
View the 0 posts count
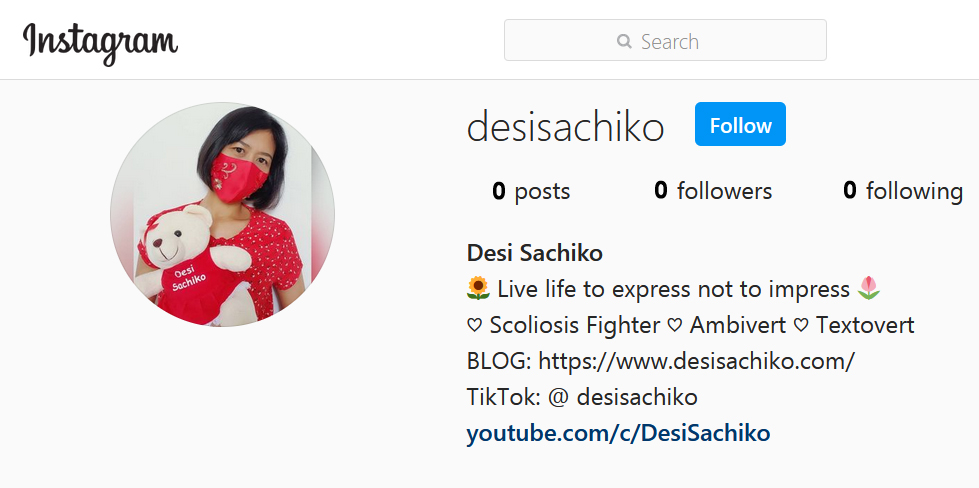point(531,190)
